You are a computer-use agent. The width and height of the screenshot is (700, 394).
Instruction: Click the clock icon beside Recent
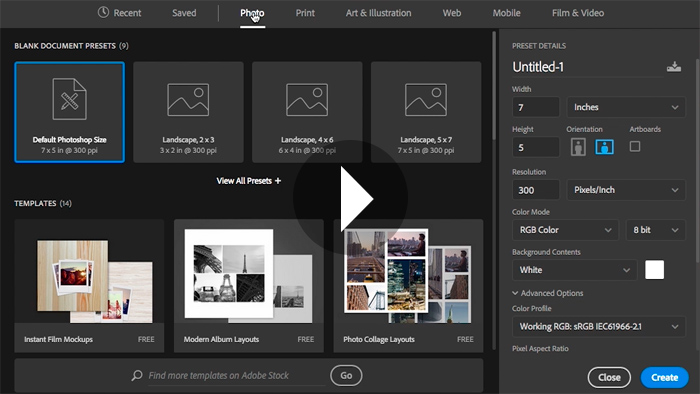[x=103, y=12]
